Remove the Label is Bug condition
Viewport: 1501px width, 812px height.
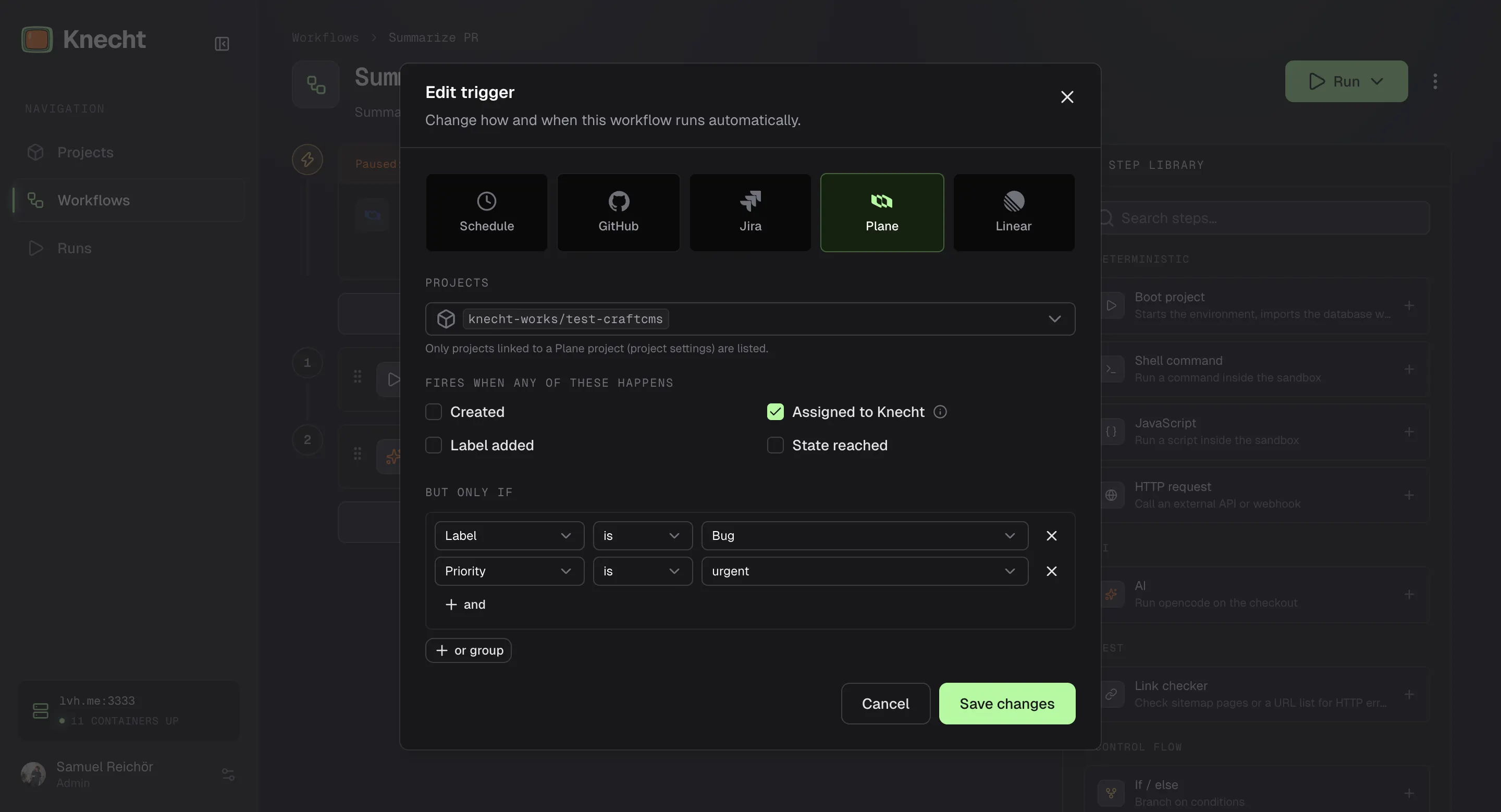1051,536
